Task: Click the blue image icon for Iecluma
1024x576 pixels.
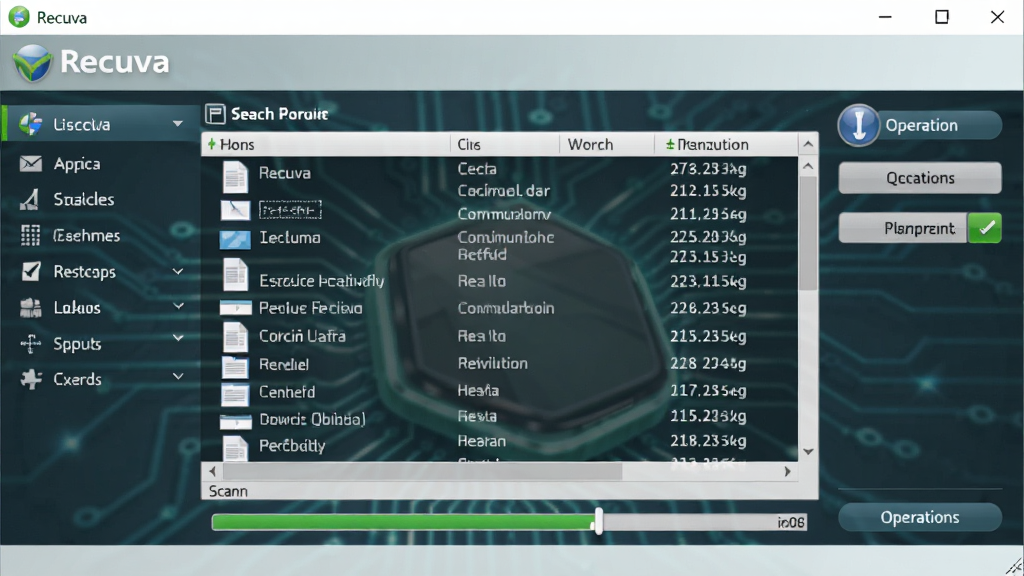Action: pyautogui.click(x=235, y=239)
